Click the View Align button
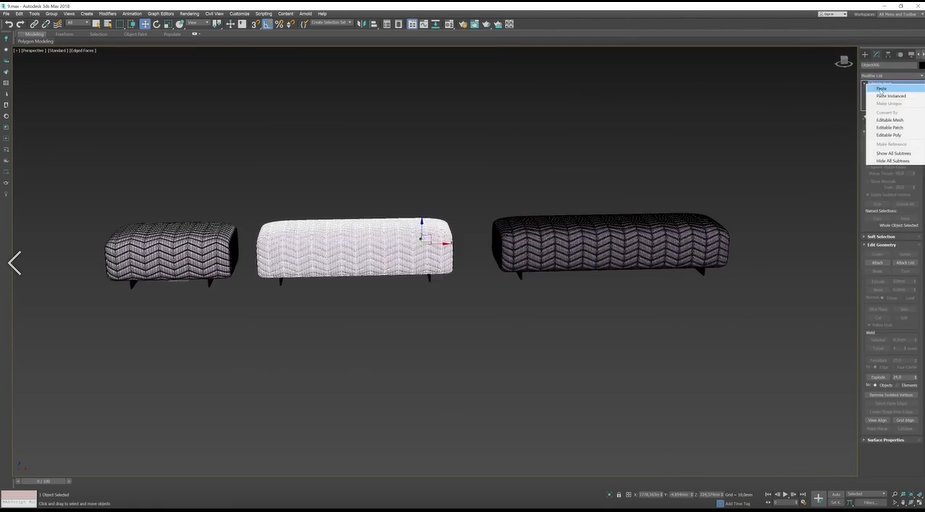 [877, 421]
